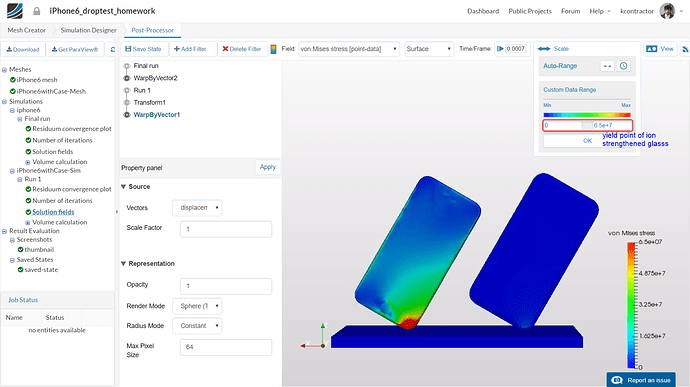This screenshot has height=387, width=690.
Task: Click the Time/Frame value 0.0007 field
Action: coord(516,49)
